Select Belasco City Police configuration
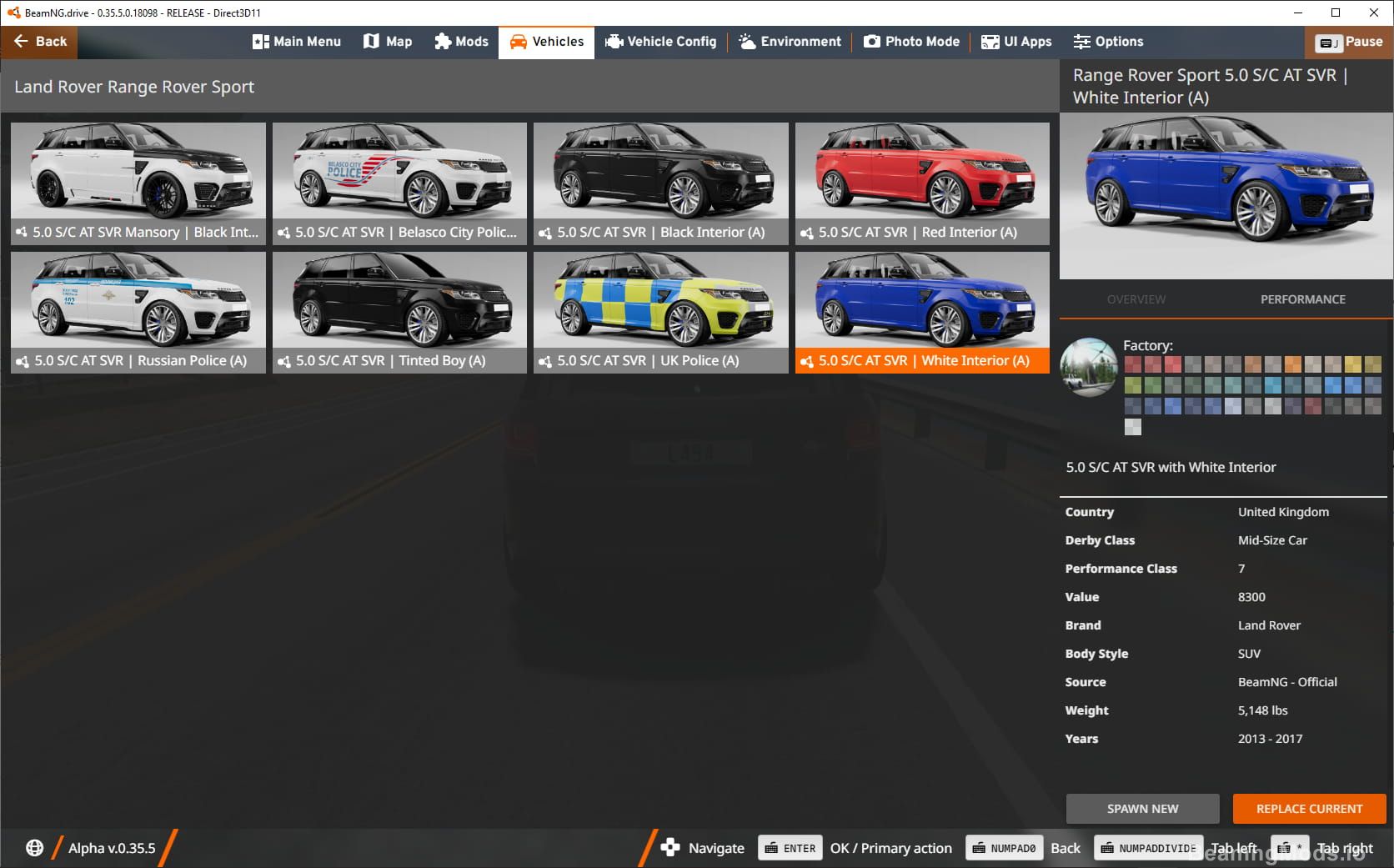The height and width of the screenshot is (868, 1394). pos(399,183)
